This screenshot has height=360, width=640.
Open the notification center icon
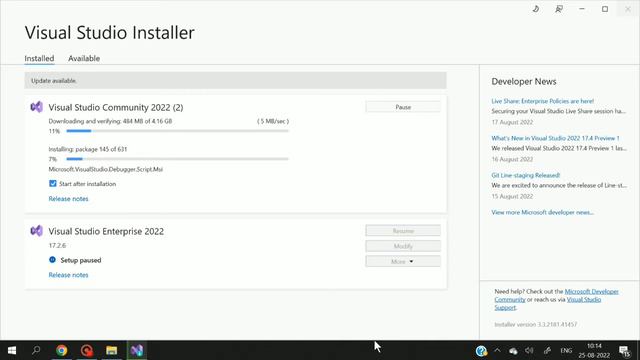(624, 351)
